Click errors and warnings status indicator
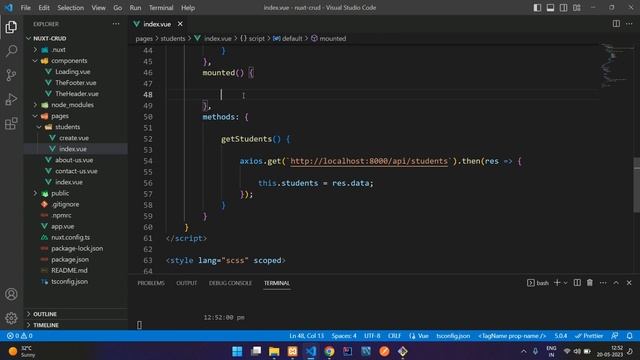Screen dimensions: 640x360 coord(20,336)
